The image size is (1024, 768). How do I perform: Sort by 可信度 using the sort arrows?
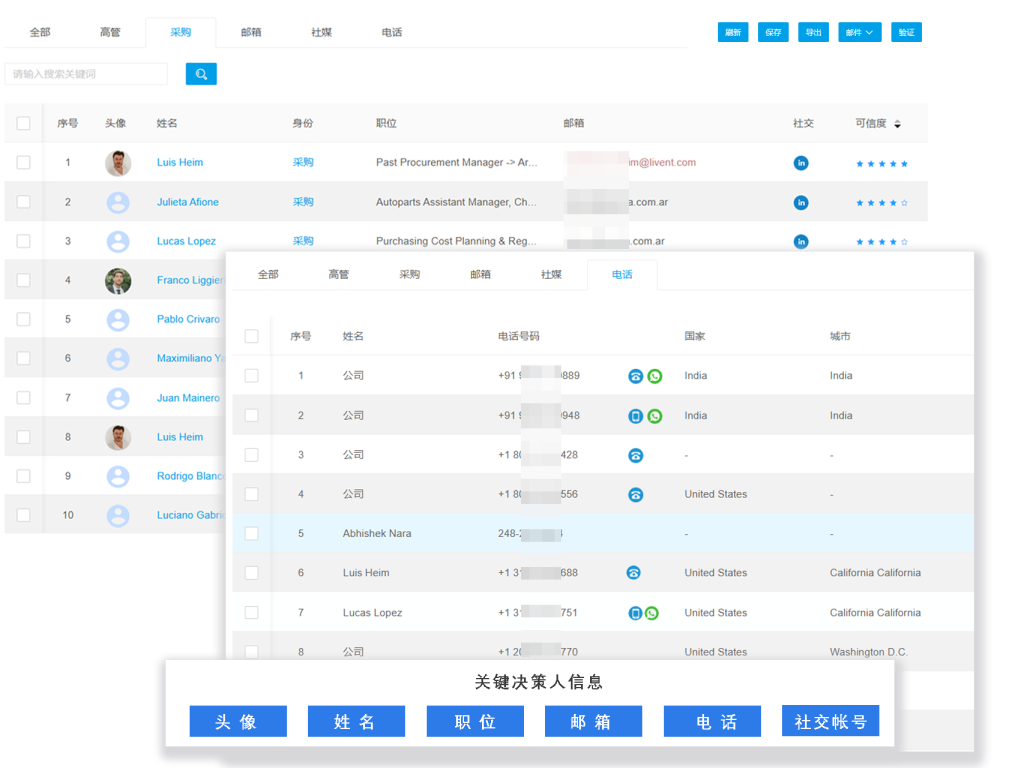pyautogui.click(x=897, y=124)
